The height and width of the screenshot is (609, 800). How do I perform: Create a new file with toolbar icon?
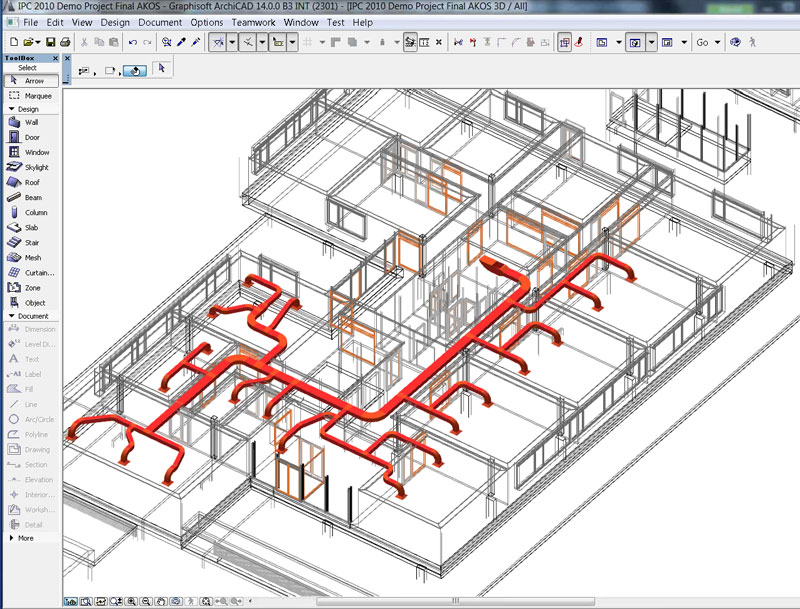(x=14, y=42)
